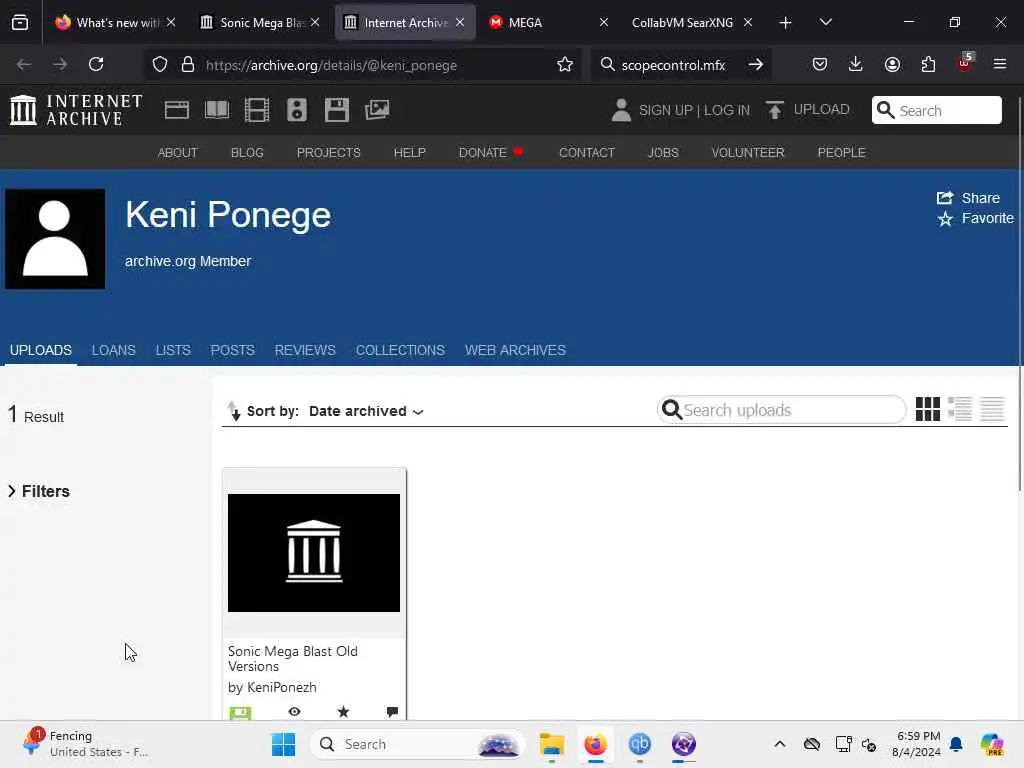Click the Search uploads field
The image size is (1024, 768).
click(x=782, y=410)
